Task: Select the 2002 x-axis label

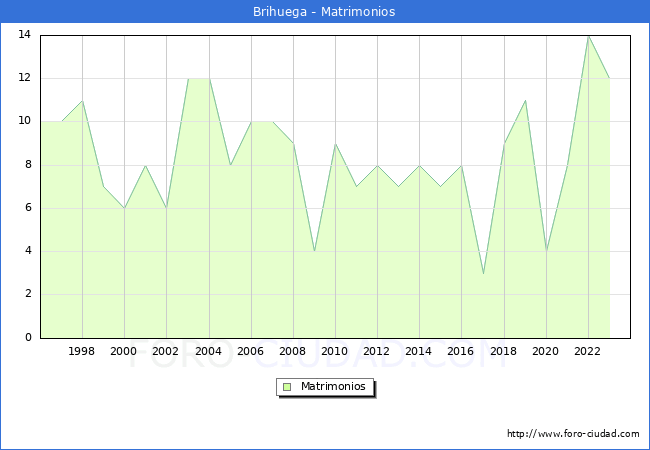Action: click(165, 351)
